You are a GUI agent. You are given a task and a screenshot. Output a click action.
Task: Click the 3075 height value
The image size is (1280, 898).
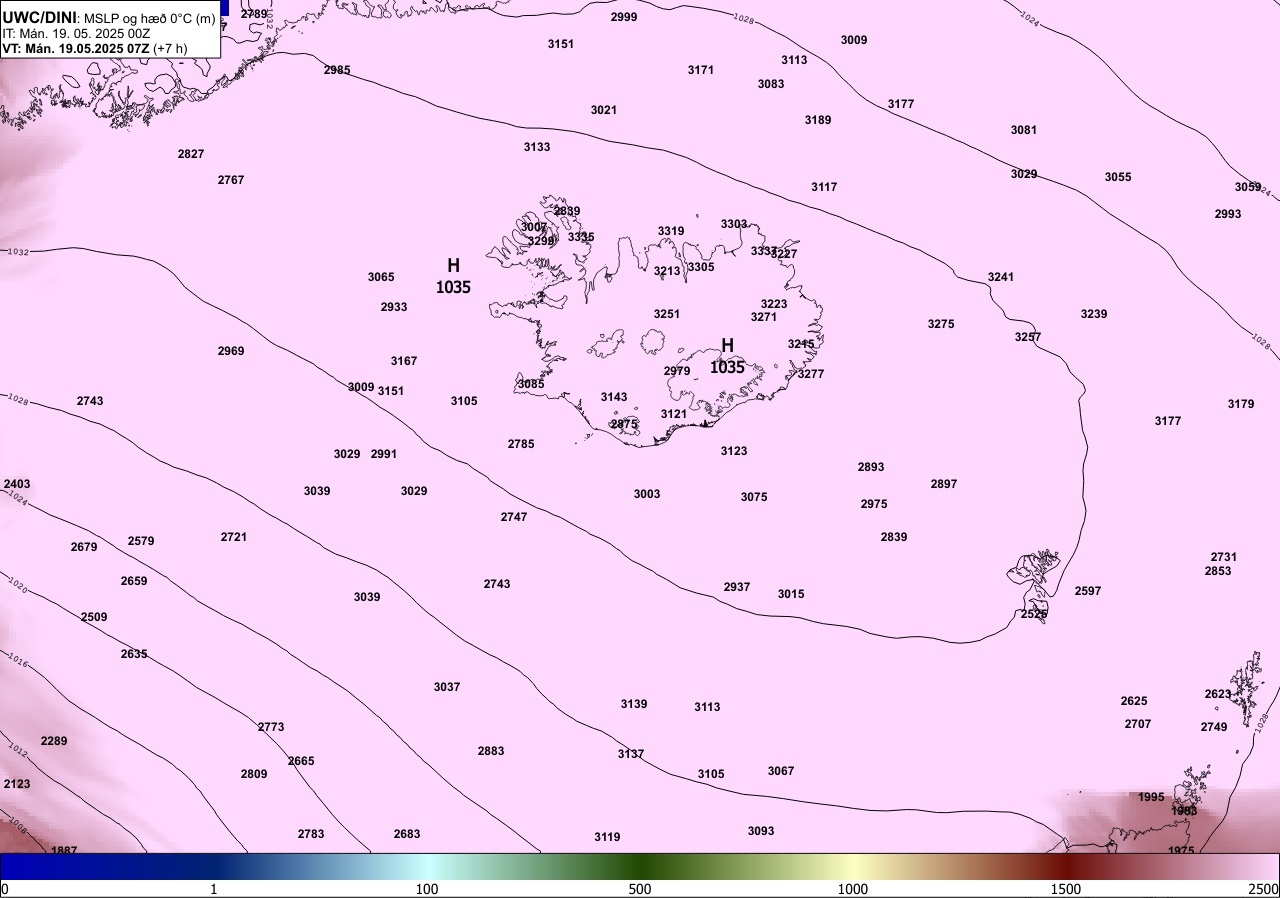pos(754,497)
